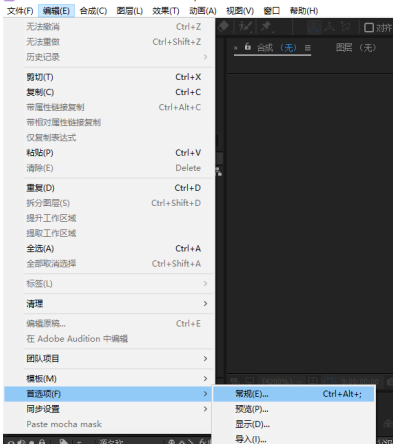The width and height of the screenshot is (393, 444).
Task: Open the 效果(T) menu
Action: tap(166, 11)
